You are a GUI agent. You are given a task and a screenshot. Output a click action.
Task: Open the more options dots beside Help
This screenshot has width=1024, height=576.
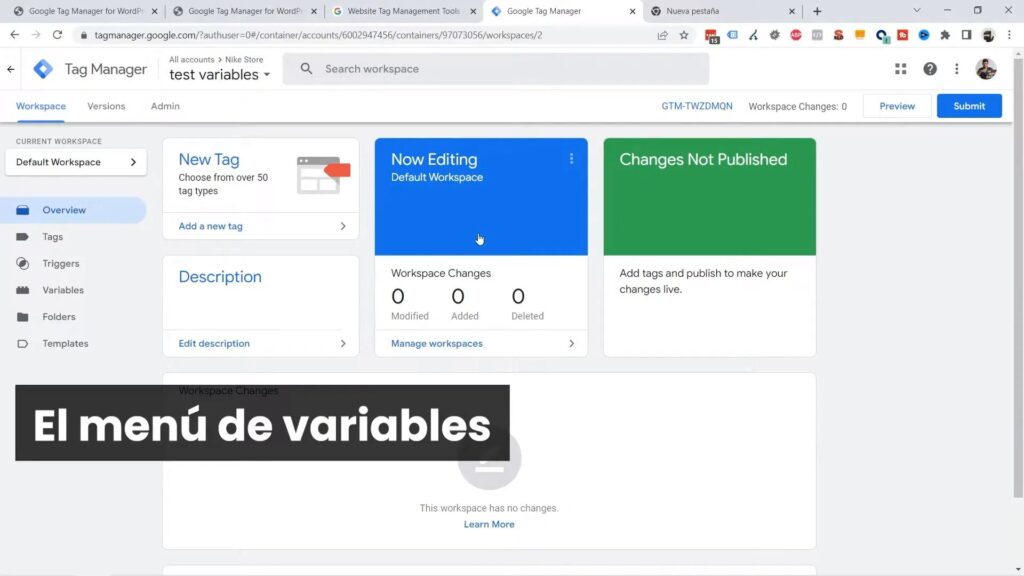click(957, 69)
